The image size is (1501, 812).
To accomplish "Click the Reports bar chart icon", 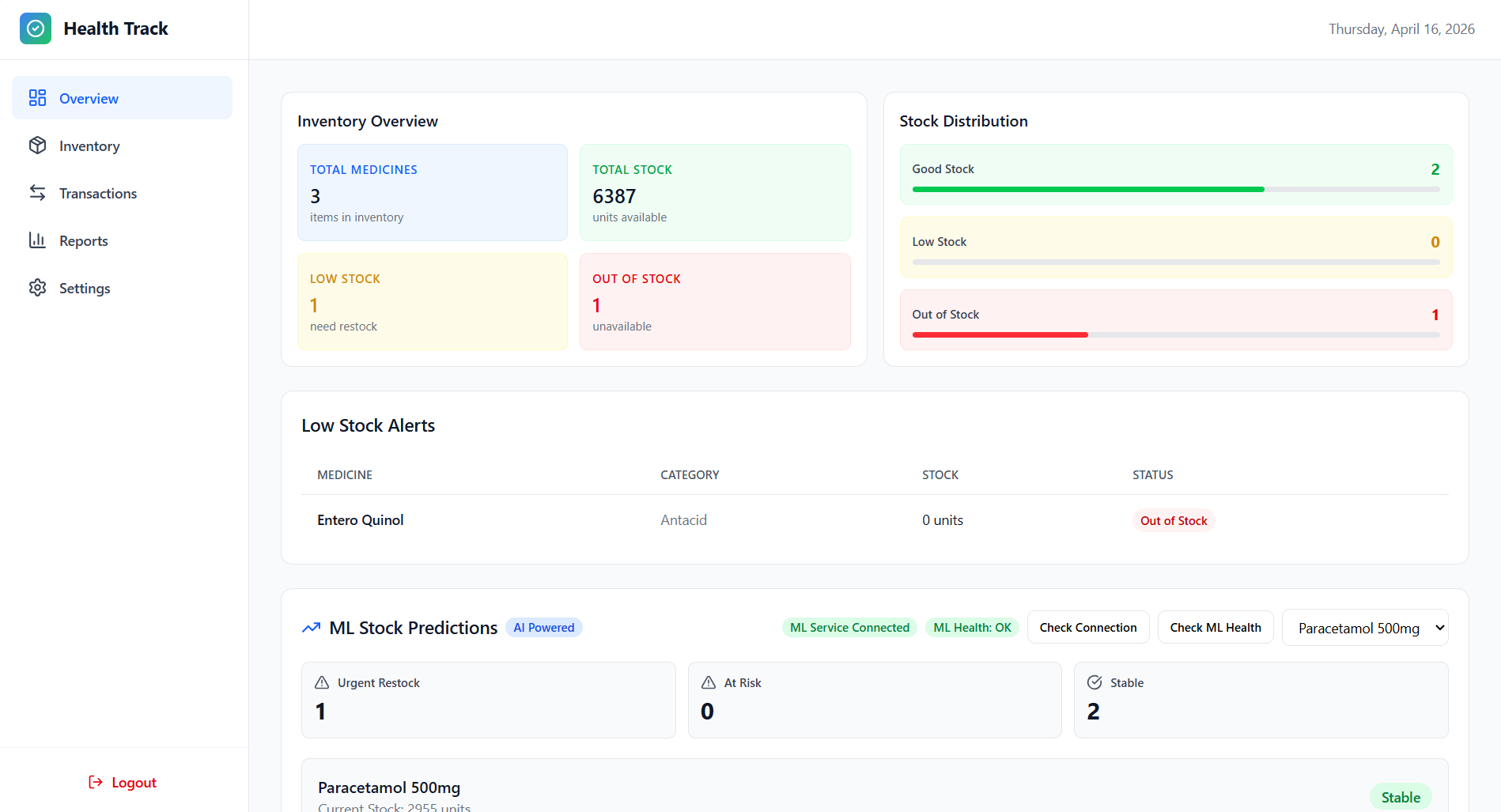I will click(x=37, y=240).
